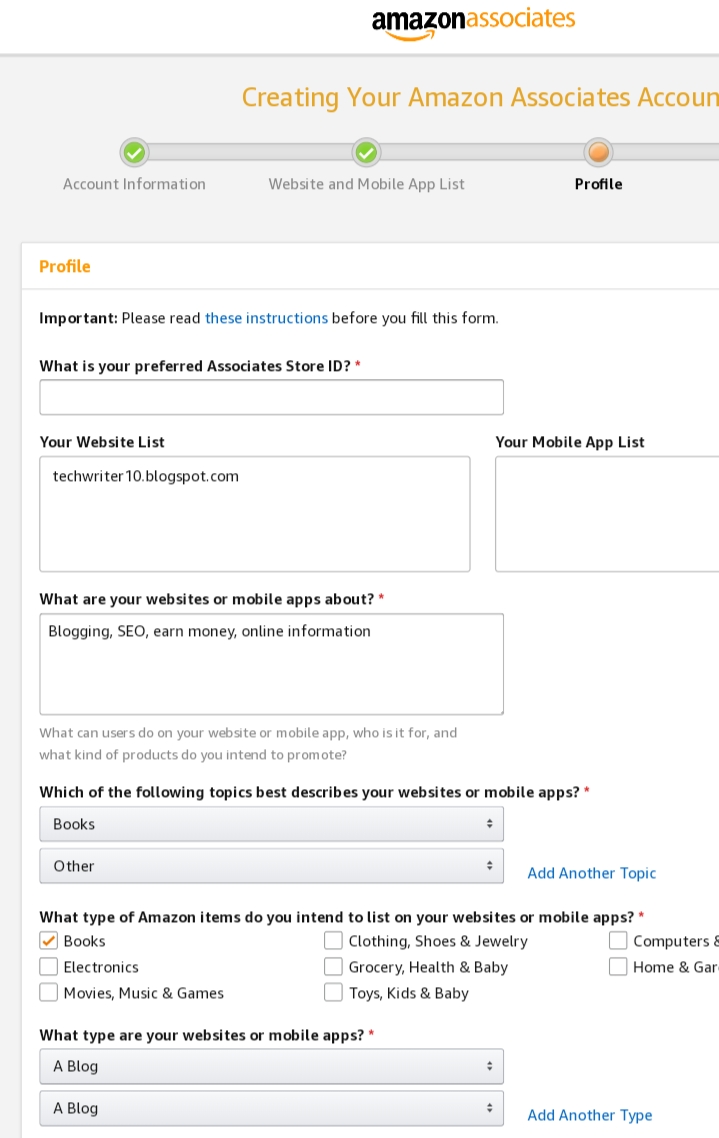719x1138 pixels.
Task: Open the Books topic dropdown
Action: click(x=271, y=824)
